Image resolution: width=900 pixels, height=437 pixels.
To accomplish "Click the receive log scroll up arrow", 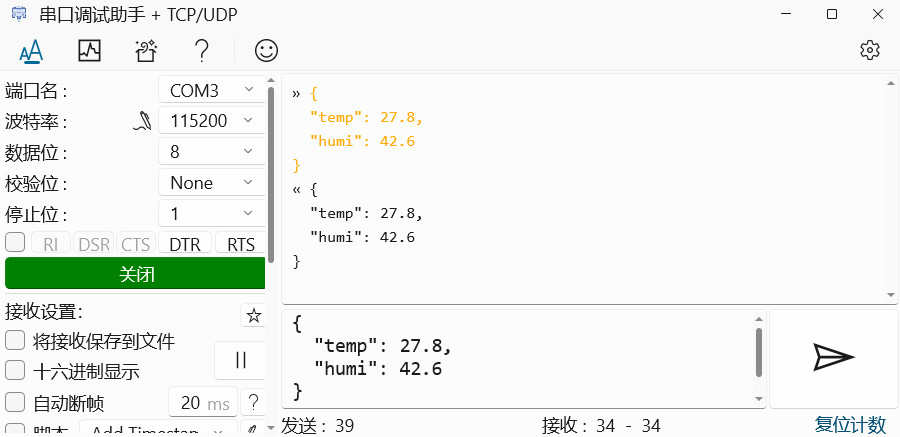I will 891,83.
